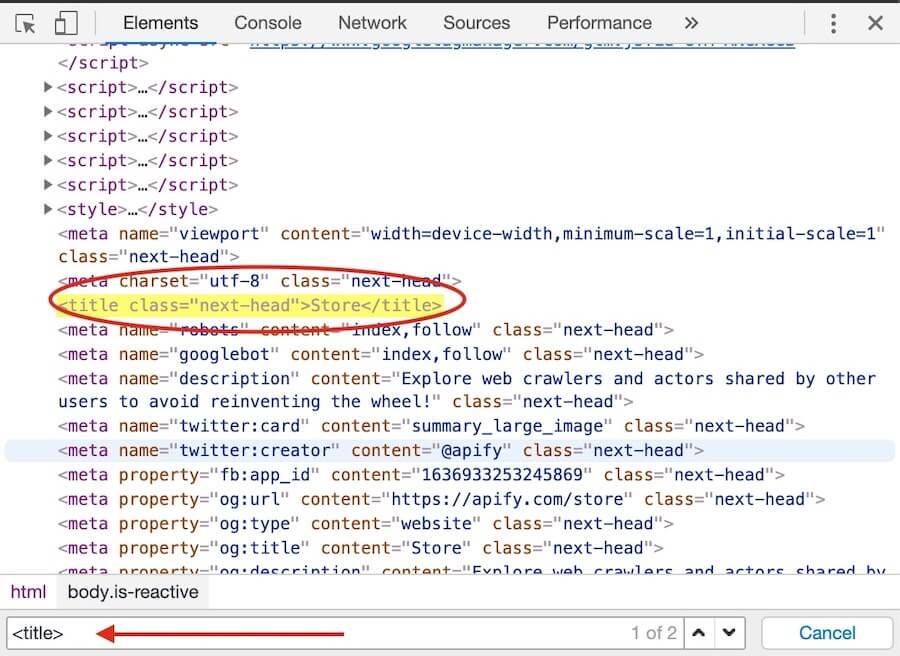Screen dimensions: 900x656
Task: Expand the collapsed style node
Action: click(49, 209)
